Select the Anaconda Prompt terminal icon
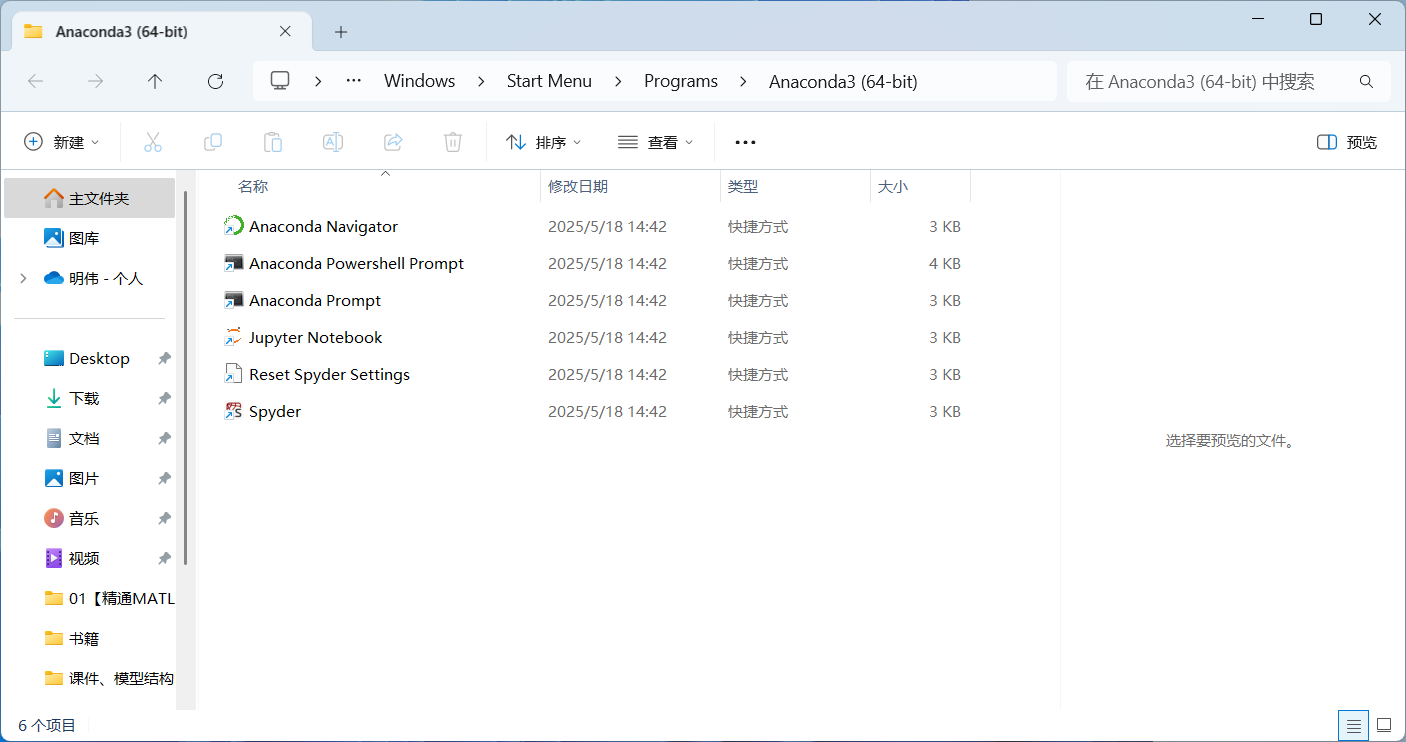Image resolution: width=1406 pixels, height=742 pixels. (233, 300)
